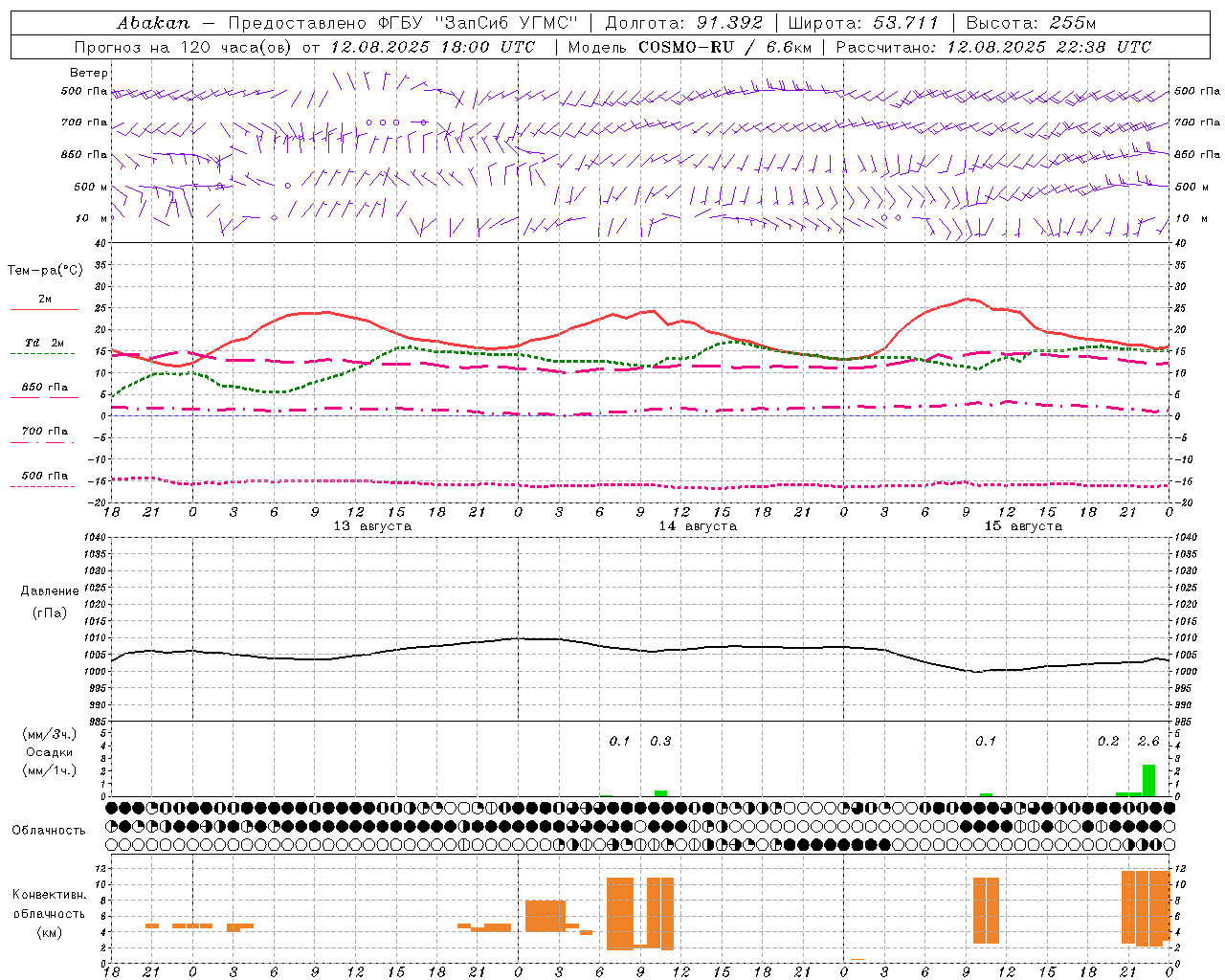1225x980 pixels.
Task: Select the "Высота: 255м" header field
Action: pyautogui.click(x=1031, y=23)
